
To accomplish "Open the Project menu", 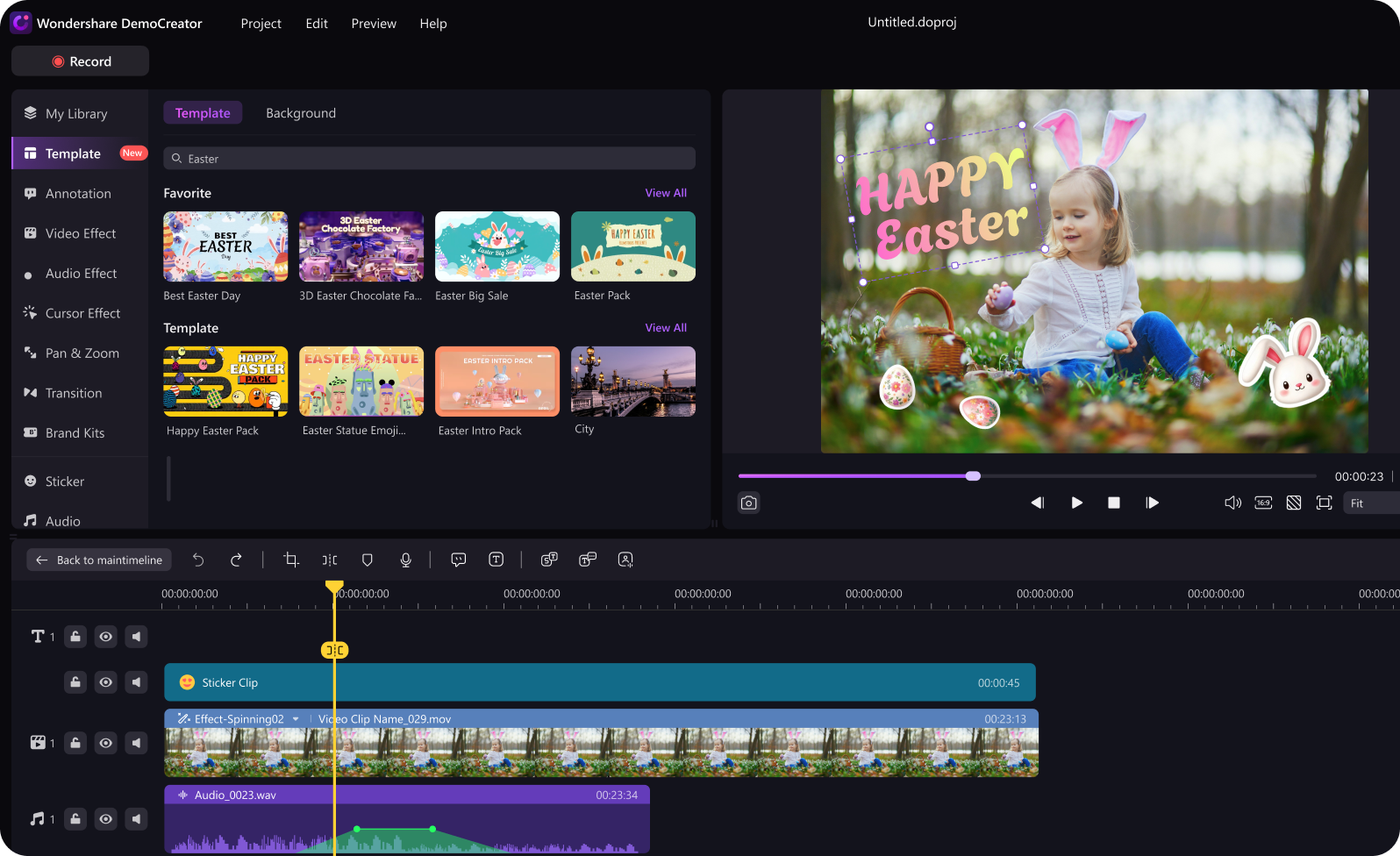I will coord(261,24).
